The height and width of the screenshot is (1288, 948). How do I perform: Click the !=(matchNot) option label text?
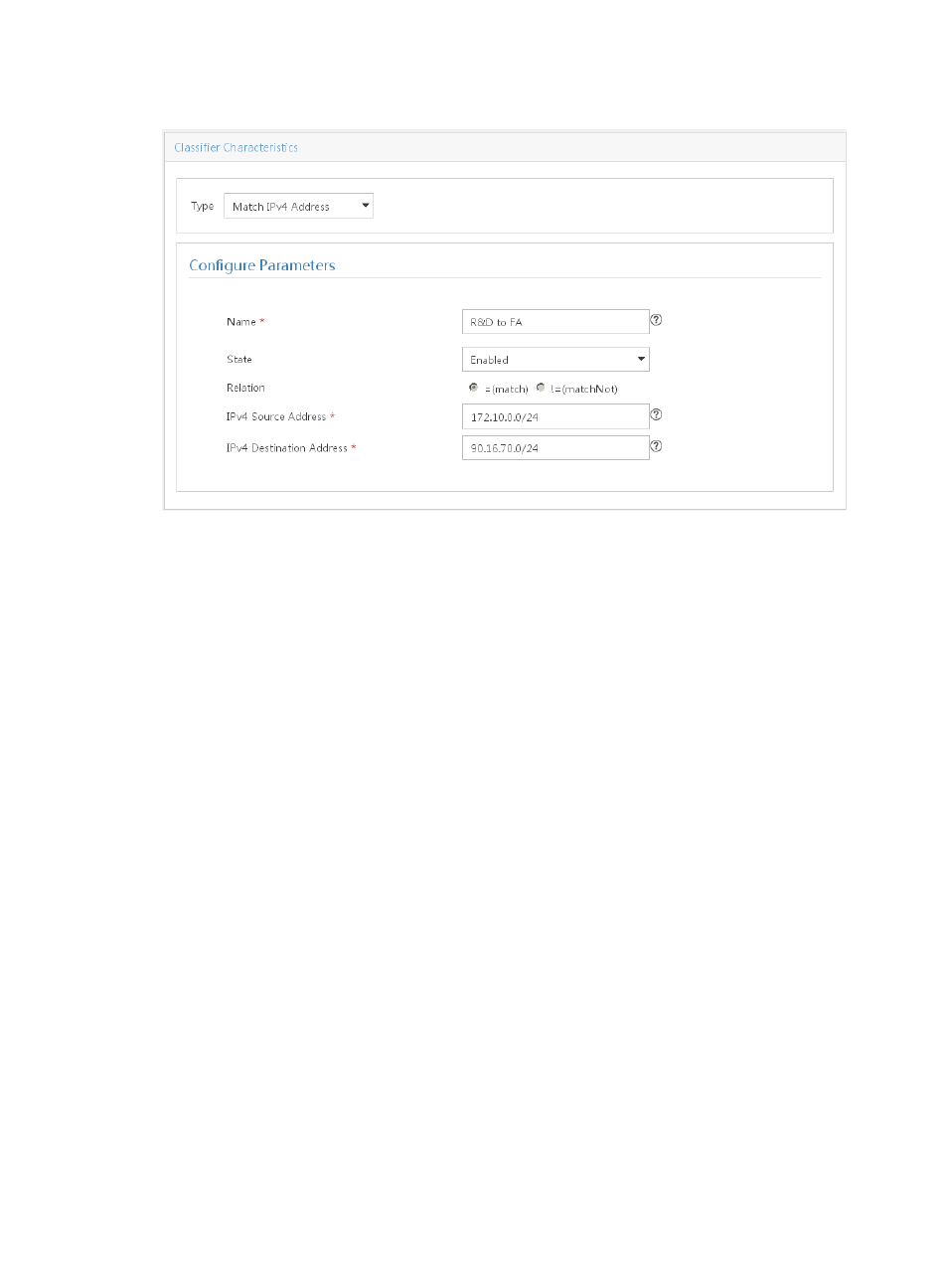(x=584, y=390)
